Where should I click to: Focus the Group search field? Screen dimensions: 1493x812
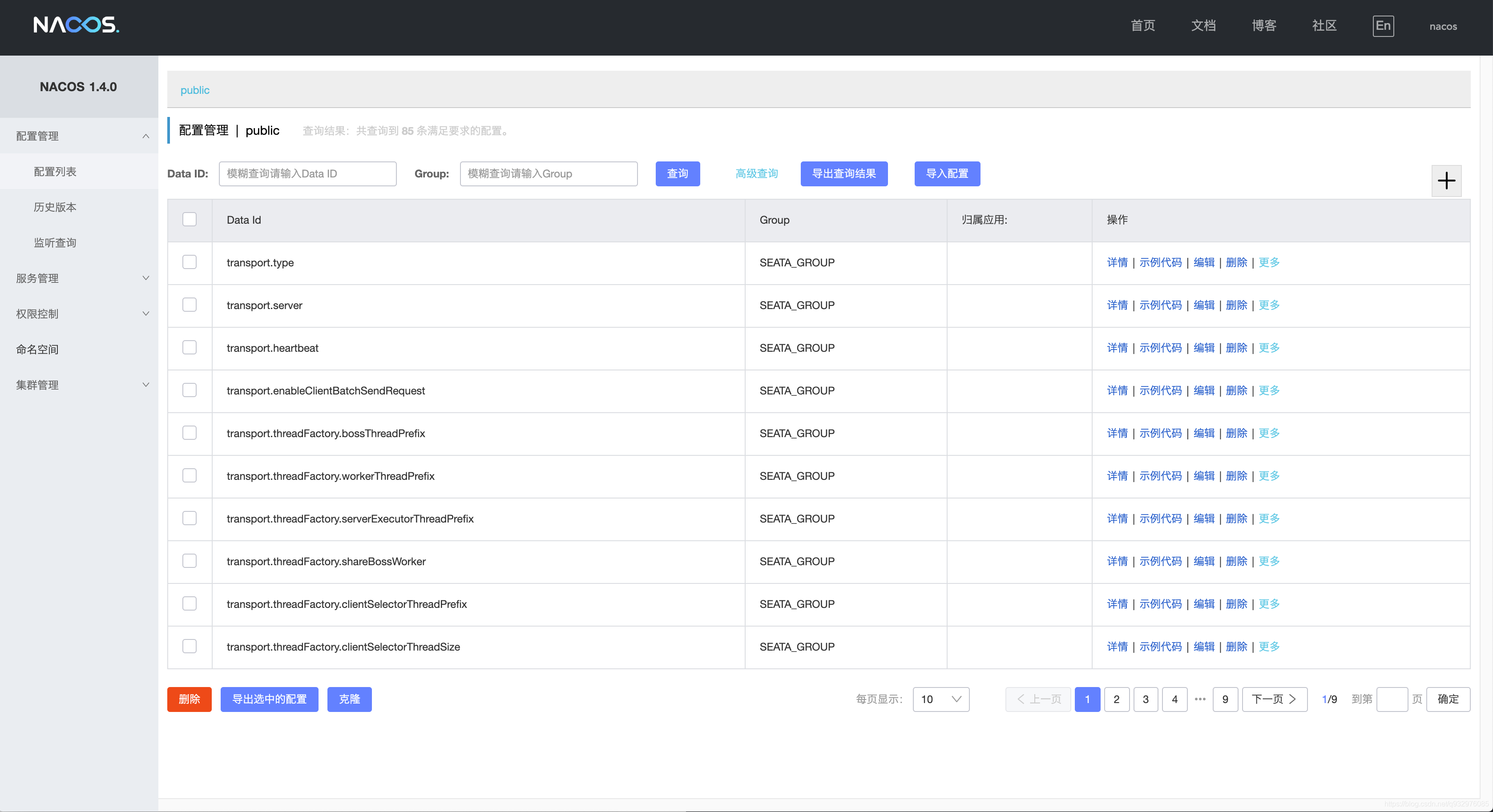point(549,174)
